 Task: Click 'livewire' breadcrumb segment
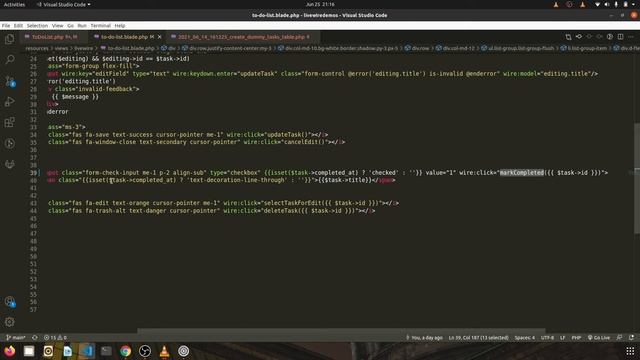pyautogui.click(x=83, y=48)
